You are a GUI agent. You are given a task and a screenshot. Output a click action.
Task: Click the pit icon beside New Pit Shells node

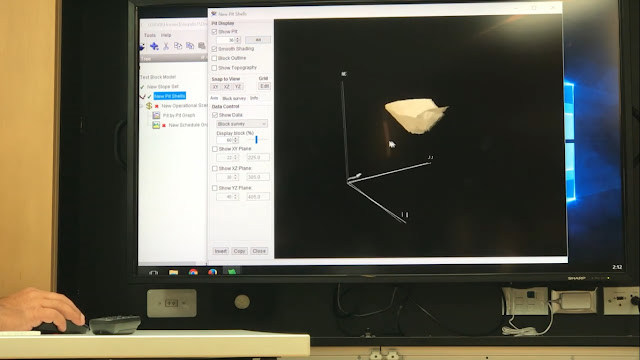coord(142,96)
